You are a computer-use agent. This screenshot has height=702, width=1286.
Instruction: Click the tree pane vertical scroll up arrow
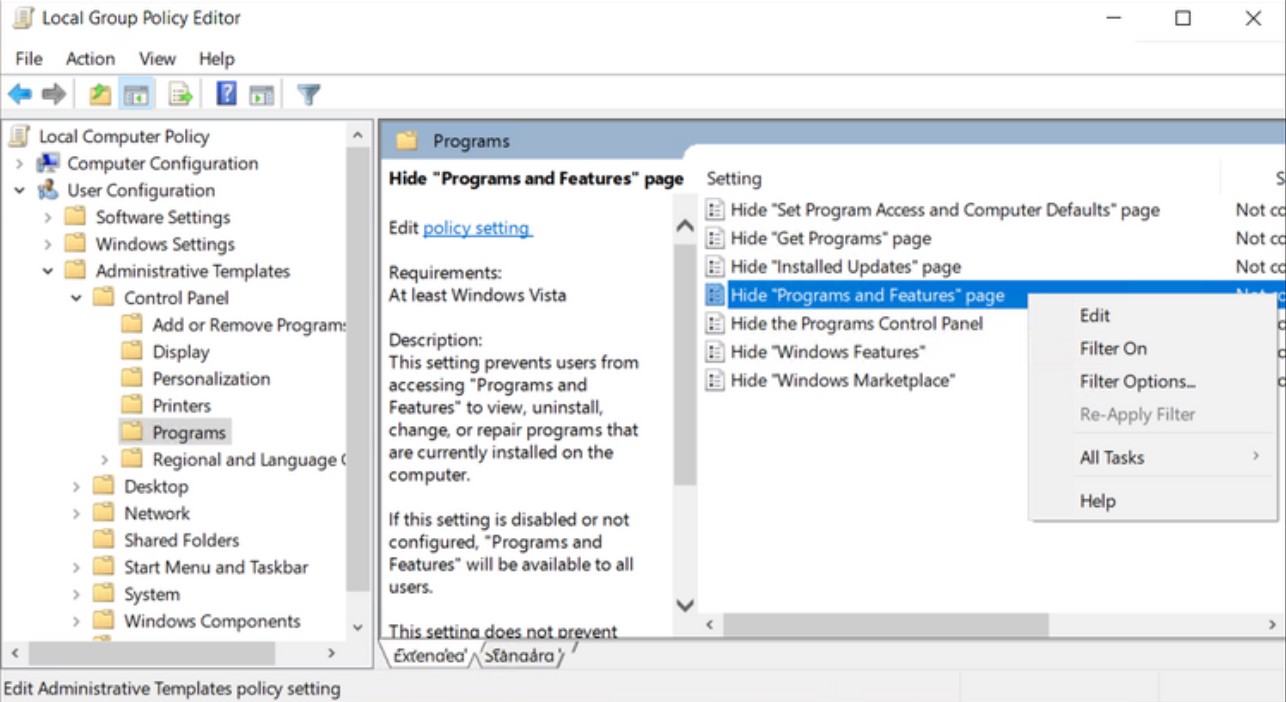pos(359,134)
